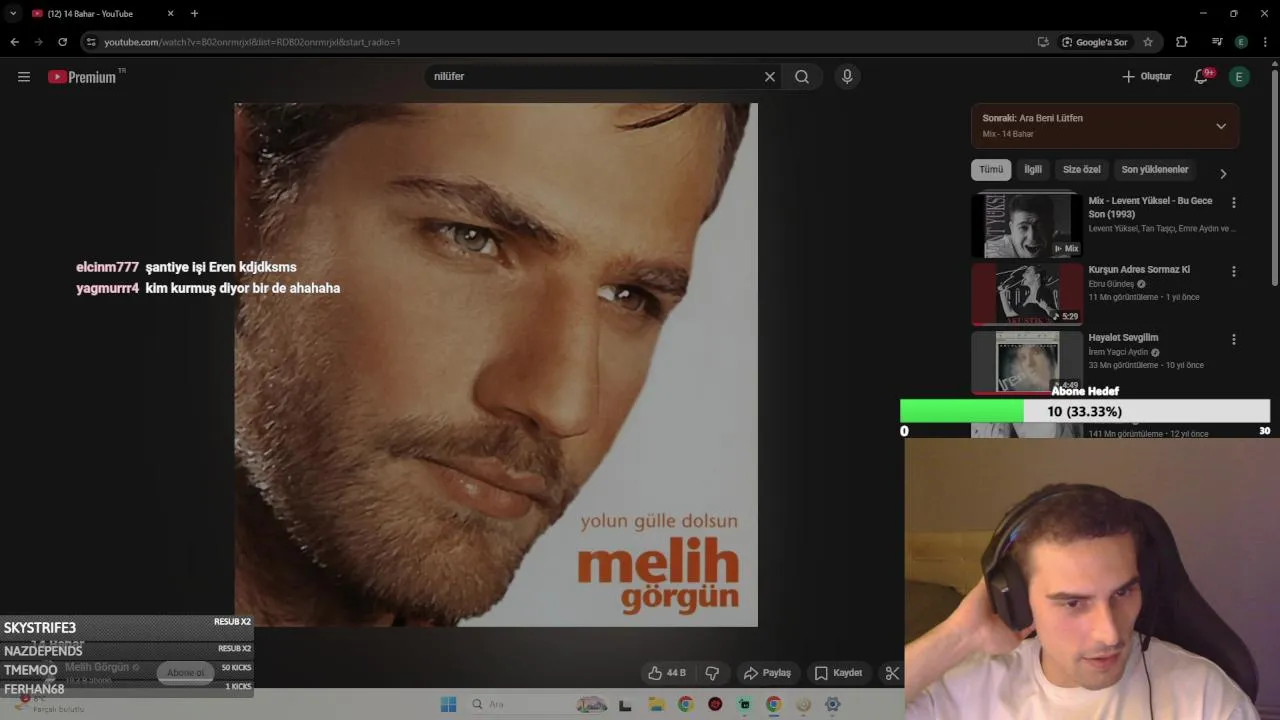Bookmark this page with the star

tap(1148, 42)
